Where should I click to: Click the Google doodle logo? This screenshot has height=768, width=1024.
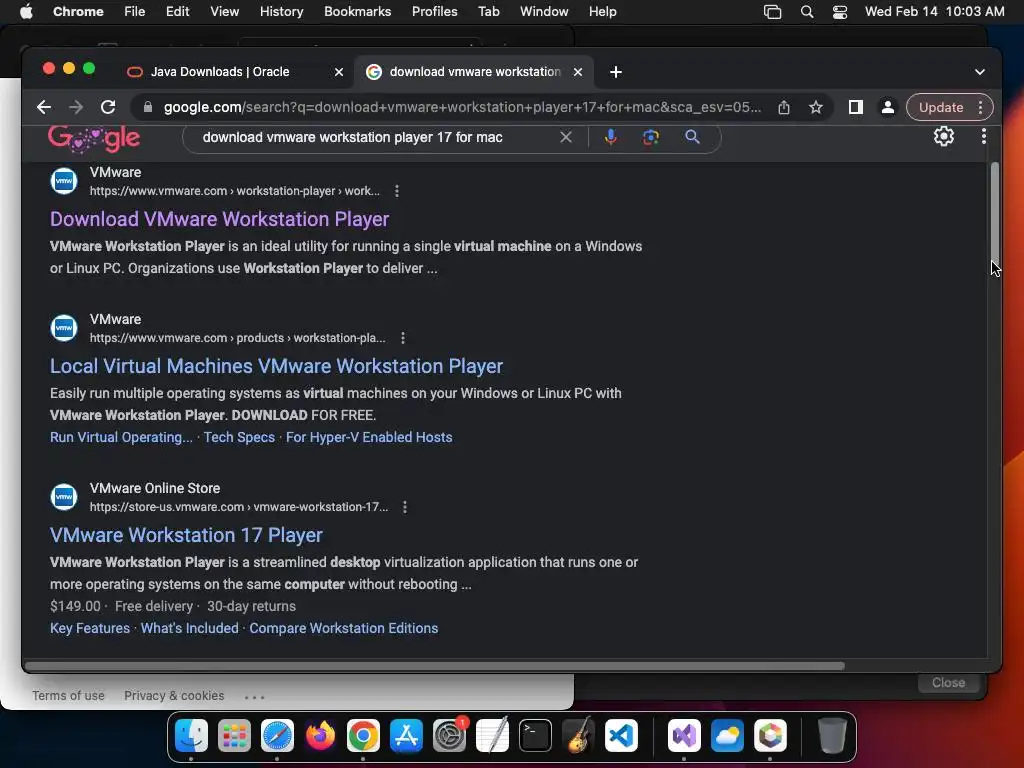pos(93,138)
